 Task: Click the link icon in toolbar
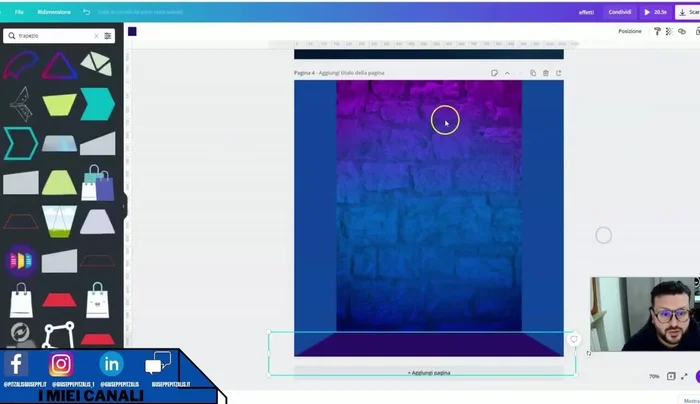pyautogui.click(x=682, y=31)
